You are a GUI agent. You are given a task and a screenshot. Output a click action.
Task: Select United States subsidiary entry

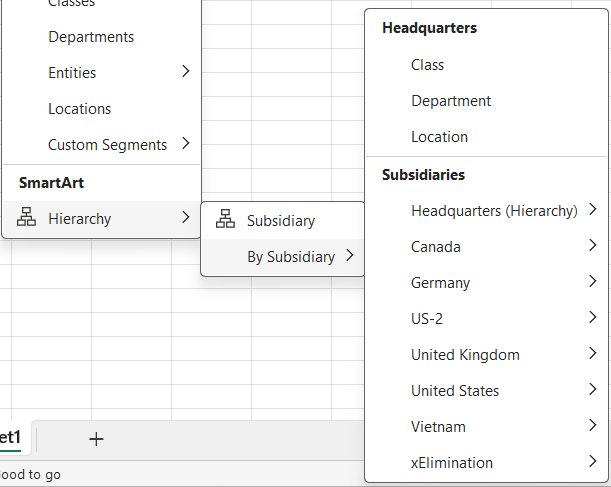455,391
